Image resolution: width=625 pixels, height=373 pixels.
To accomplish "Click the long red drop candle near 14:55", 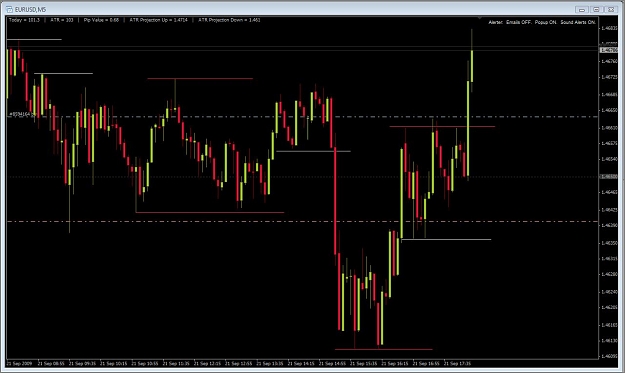I will pos(335,199).
